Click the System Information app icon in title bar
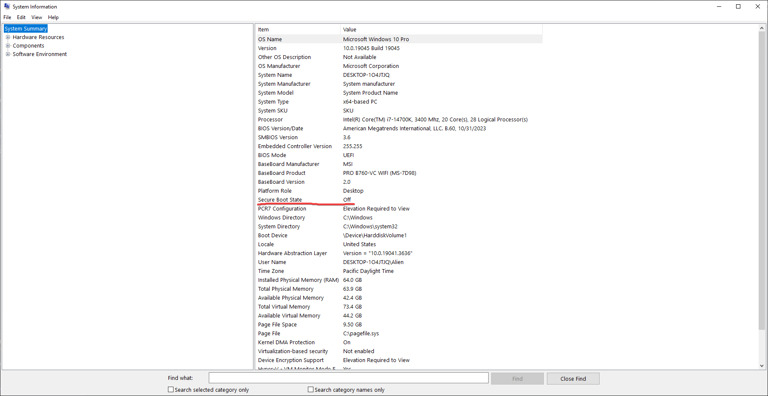 (x=6, y=6)
